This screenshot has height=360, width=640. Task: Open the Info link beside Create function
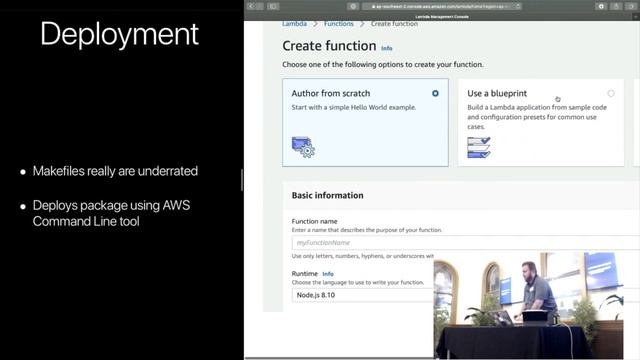tap(387, 48)
